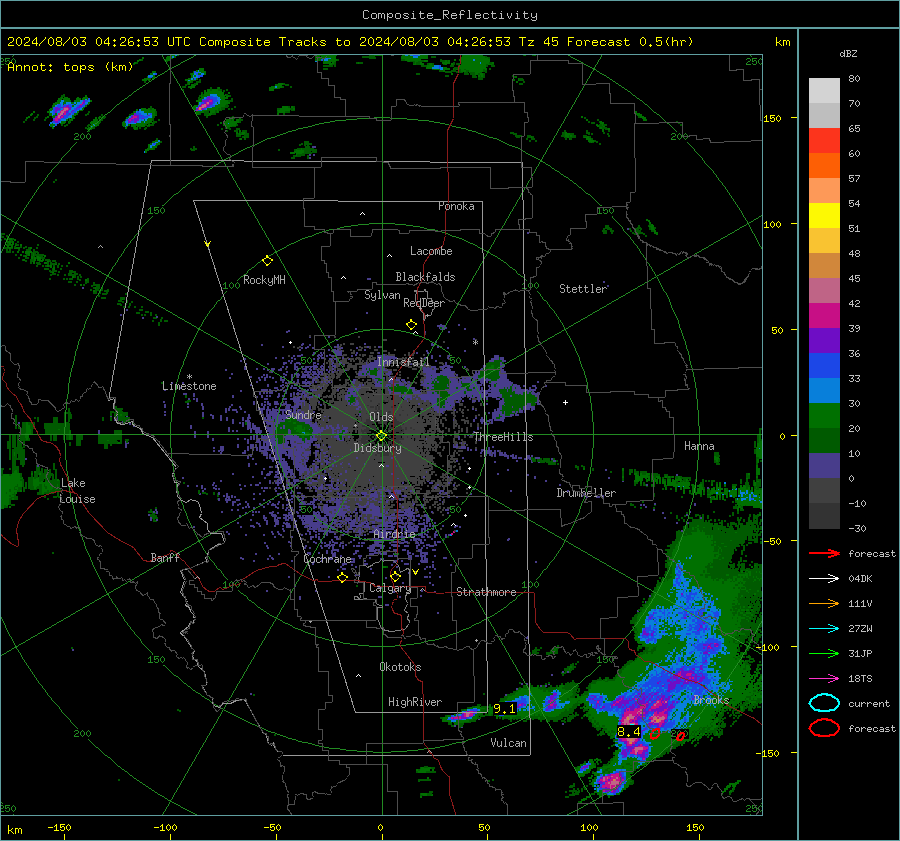Click the Lake Louise label

[77, 491]
